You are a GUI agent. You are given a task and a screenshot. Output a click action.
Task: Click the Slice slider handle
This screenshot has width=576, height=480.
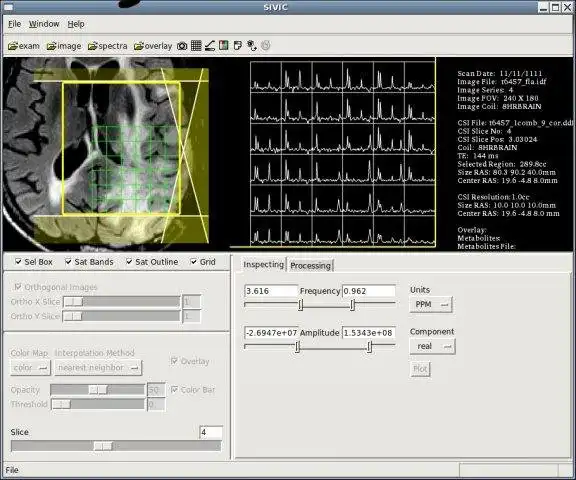pyautogui.click(x=103, y=446)
